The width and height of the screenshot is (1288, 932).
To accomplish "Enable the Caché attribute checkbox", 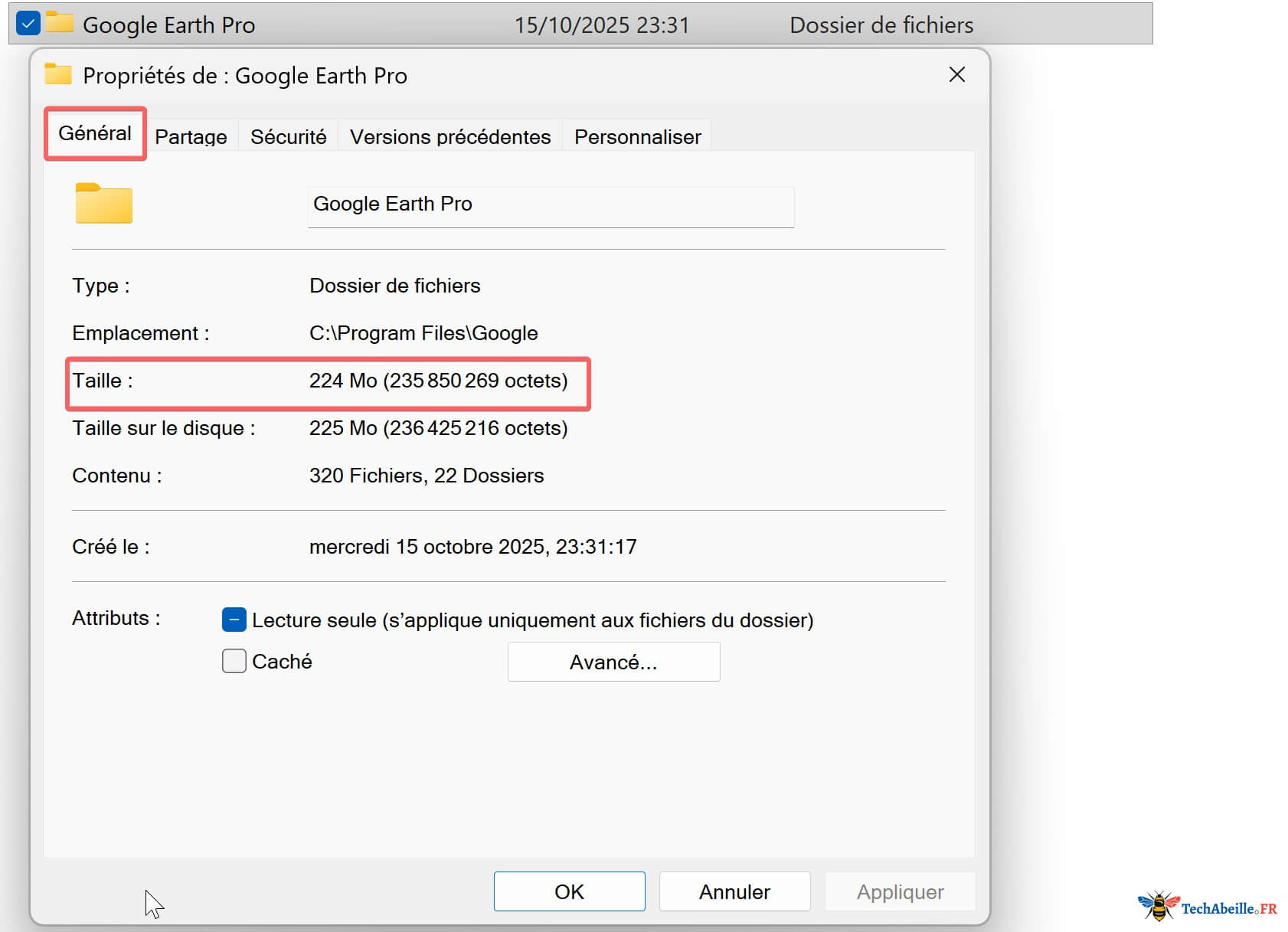I will (234, 661).
